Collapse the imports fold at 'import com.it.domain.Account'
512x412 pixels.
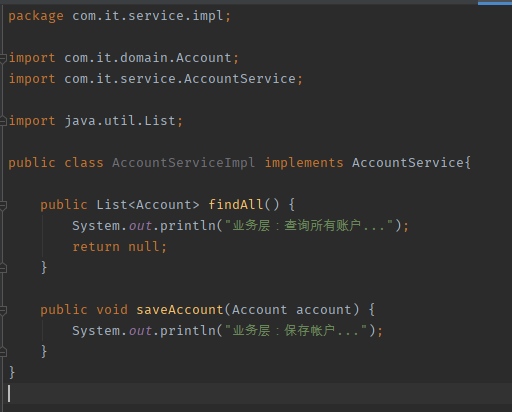pyautogui.click(x=3, y=59)
